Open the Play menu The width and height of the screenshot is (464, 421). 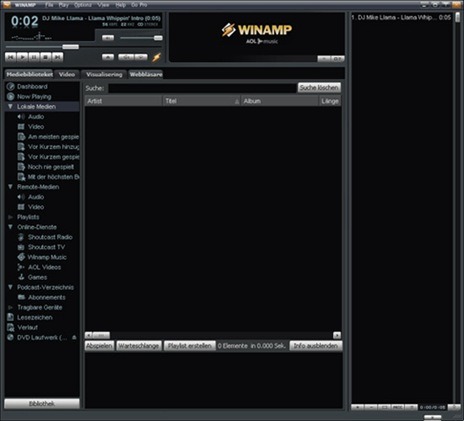point(64,5)
